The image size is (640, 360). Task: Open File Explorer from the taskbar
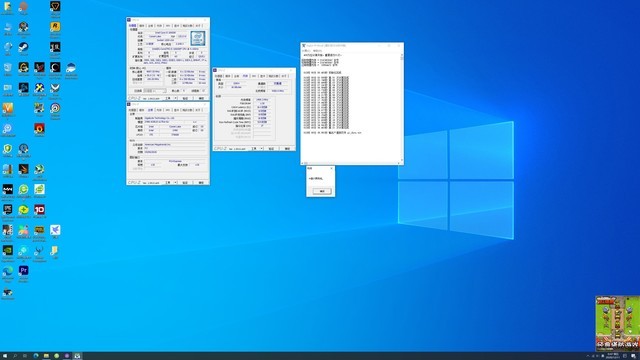(46, 356)
